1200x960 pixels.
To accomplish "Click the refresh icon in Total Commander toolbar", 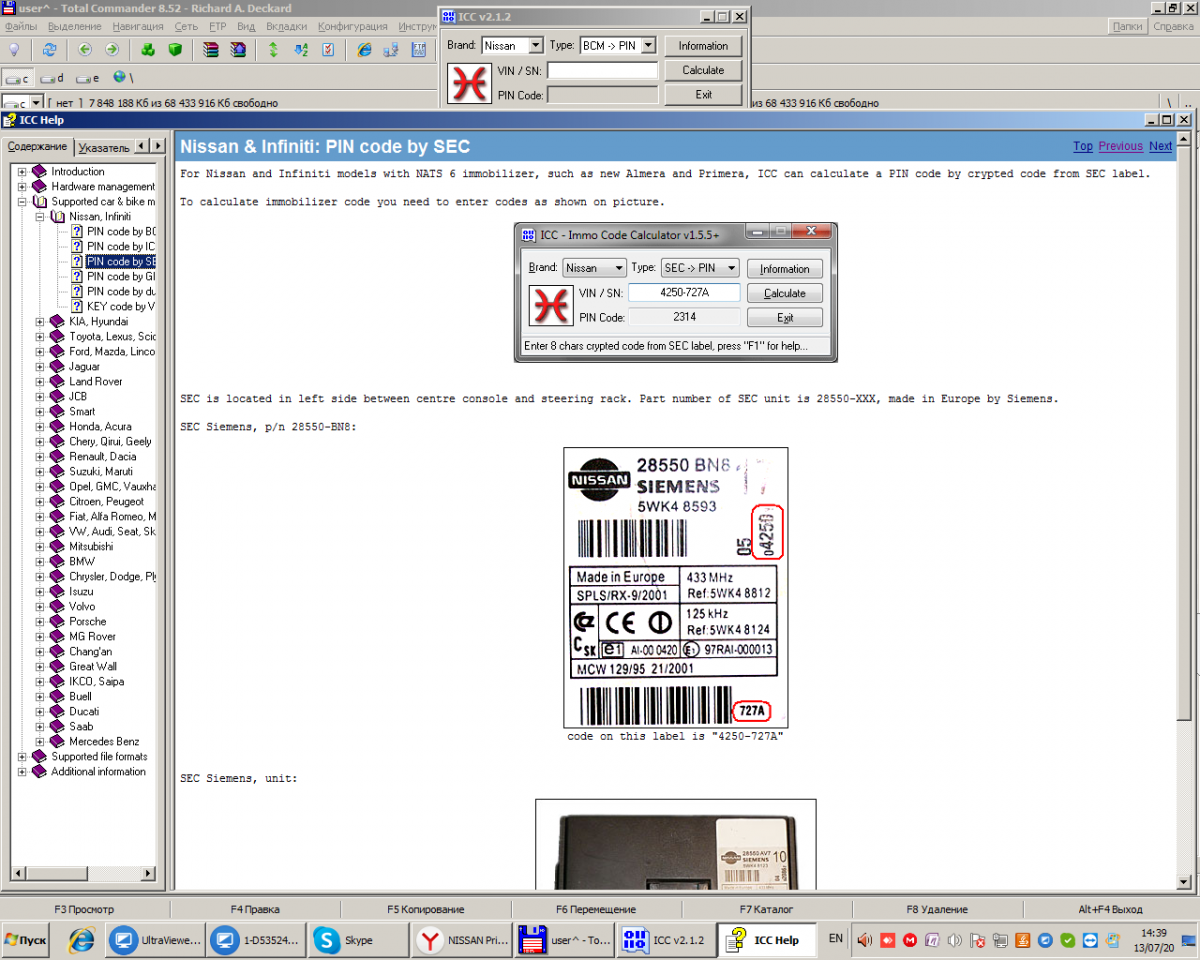I will pos(49,49).
